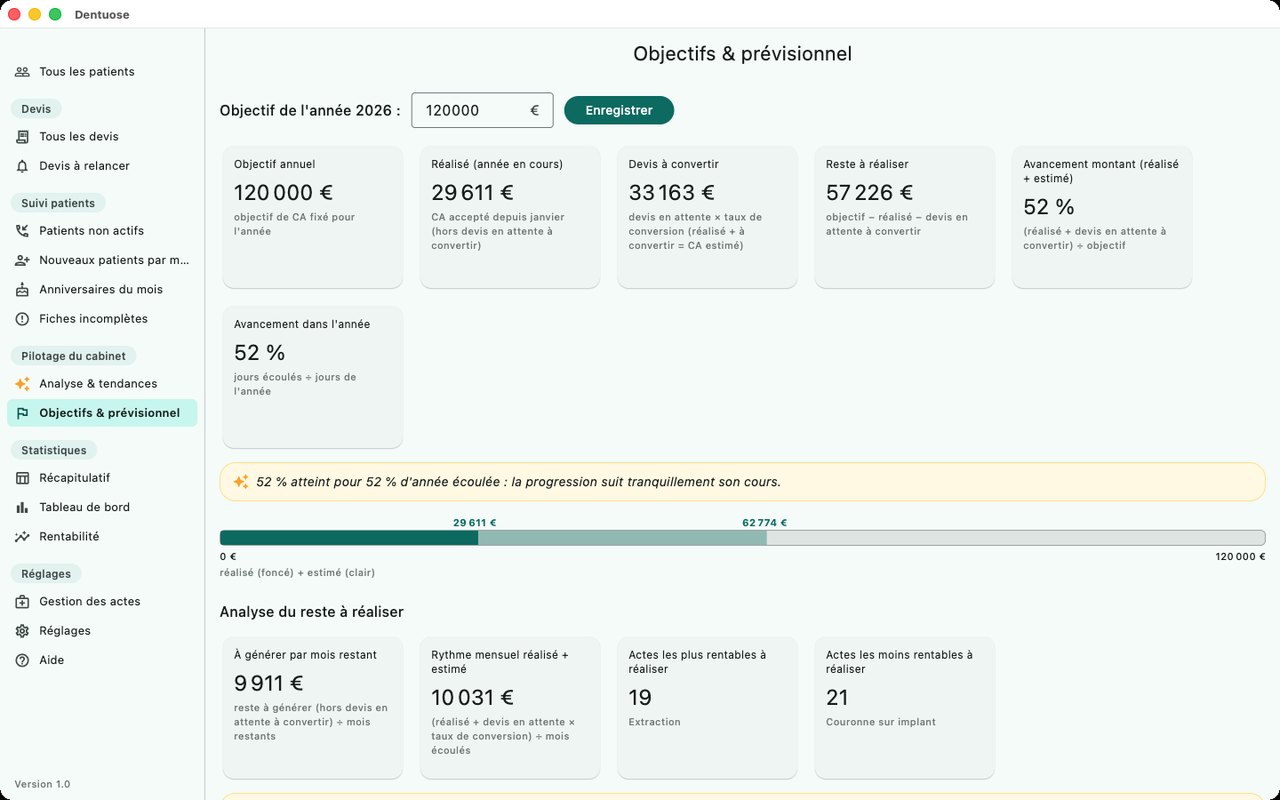Image resolution: width=1280 pixels, height=800 pixels.
Task: Click the À générer par mois restant card
Action: tap(313, 708)
